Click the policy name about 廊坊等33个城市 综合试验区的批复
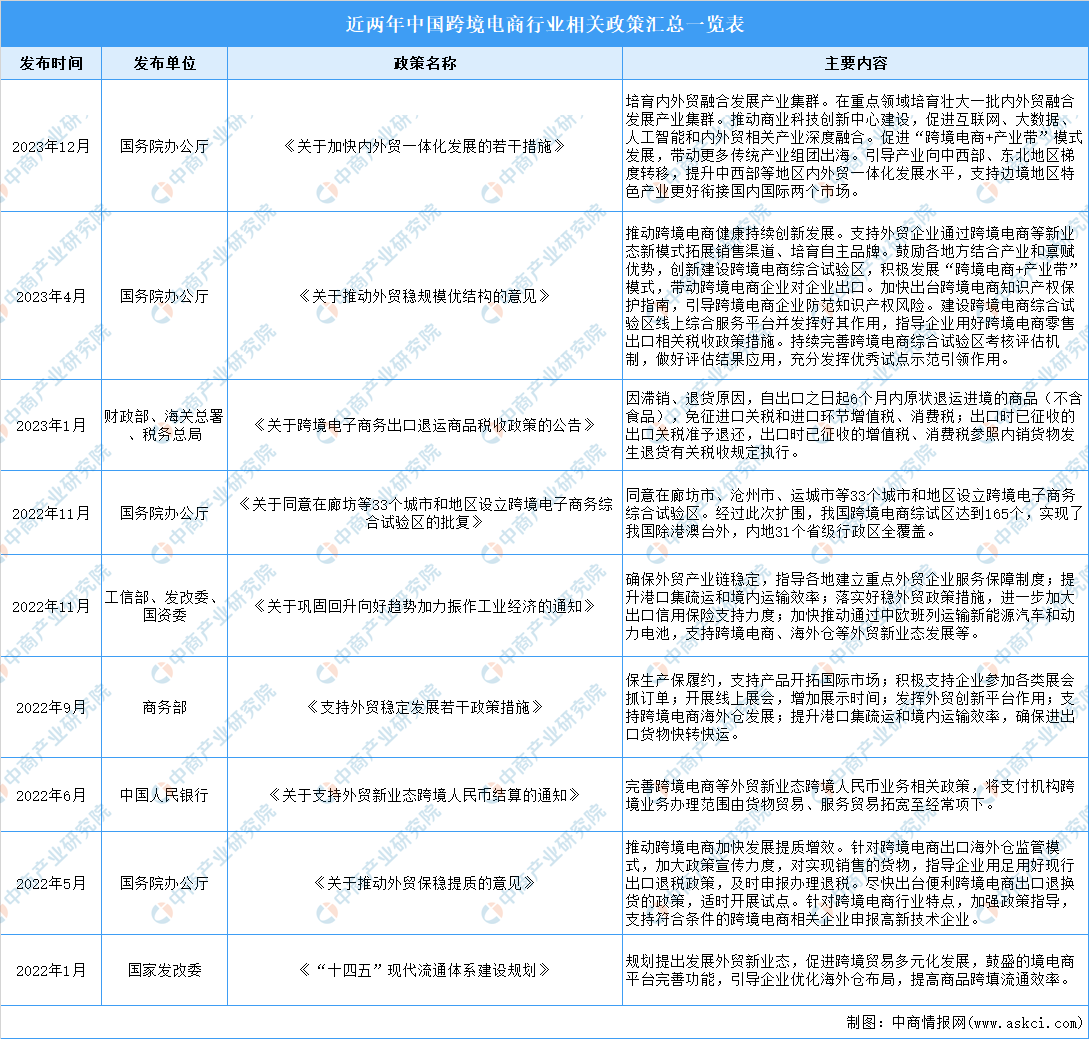Viewport: 1089px width, 1039px height. (424, 513)
